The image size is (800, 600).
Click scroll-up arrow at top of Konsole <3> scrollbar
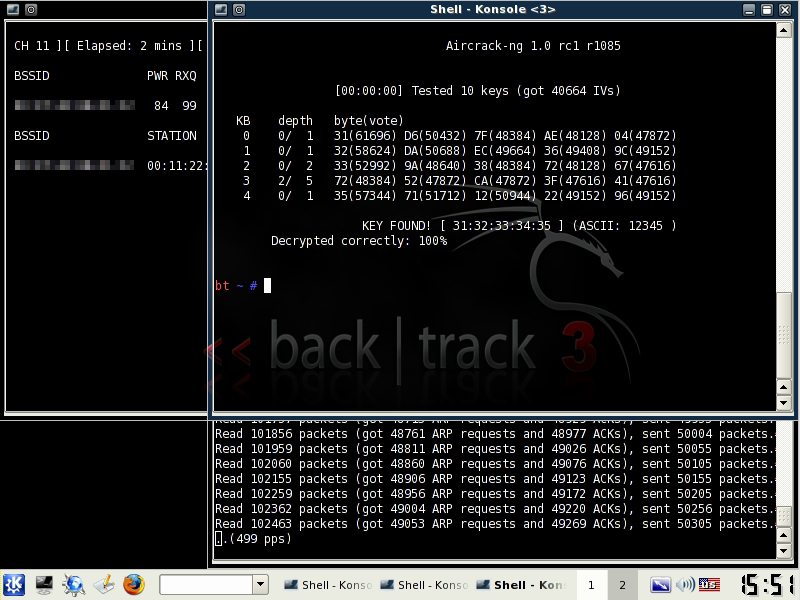[x=784, y=31]
